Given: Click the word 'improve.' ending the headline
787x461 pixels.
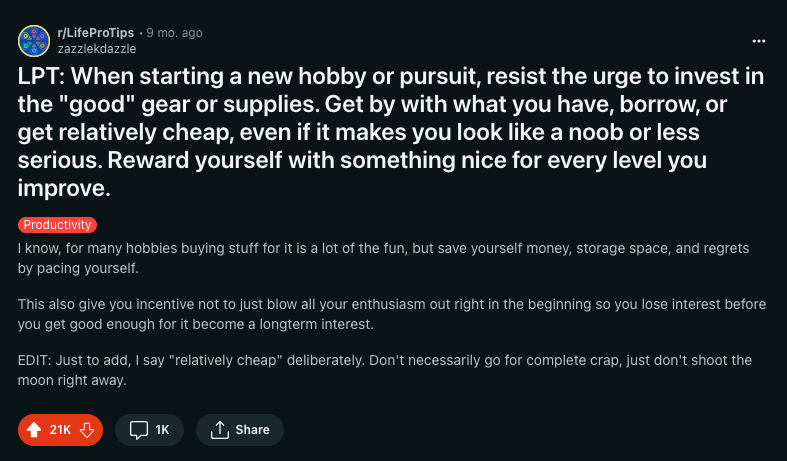Looking at the screenshot, I should [x=64, y=189].
